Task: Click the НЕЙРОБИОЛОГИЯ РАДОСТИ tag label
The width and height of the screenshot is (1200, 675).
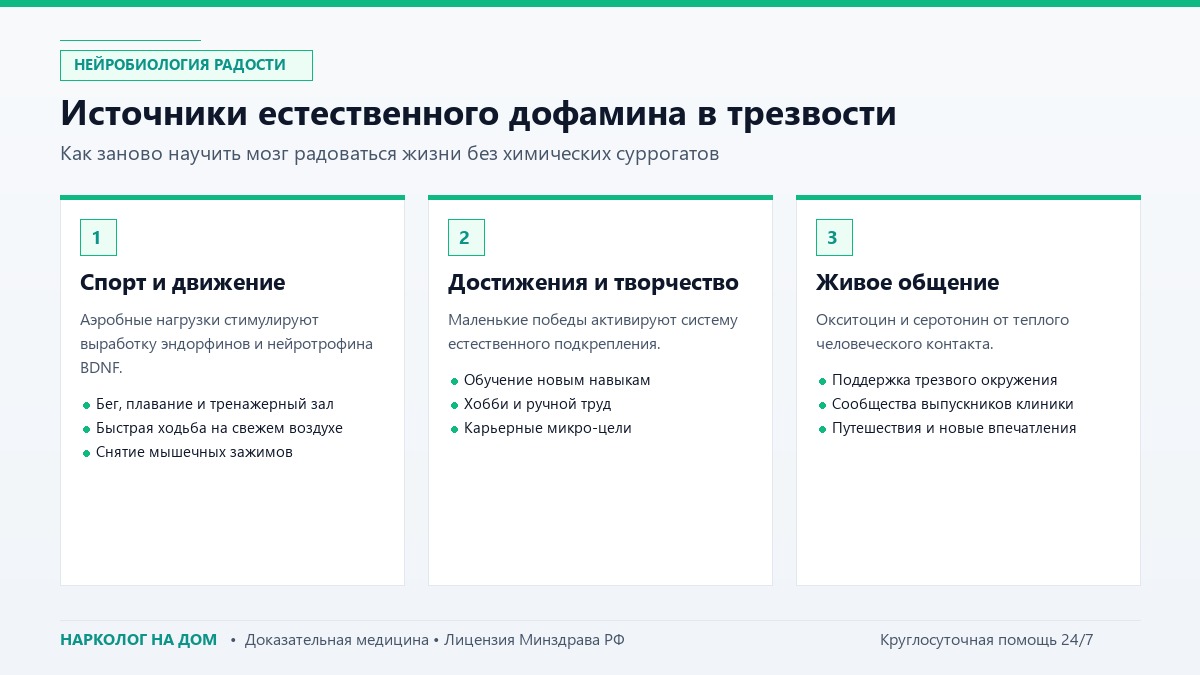Action: [x=186, y=65]
